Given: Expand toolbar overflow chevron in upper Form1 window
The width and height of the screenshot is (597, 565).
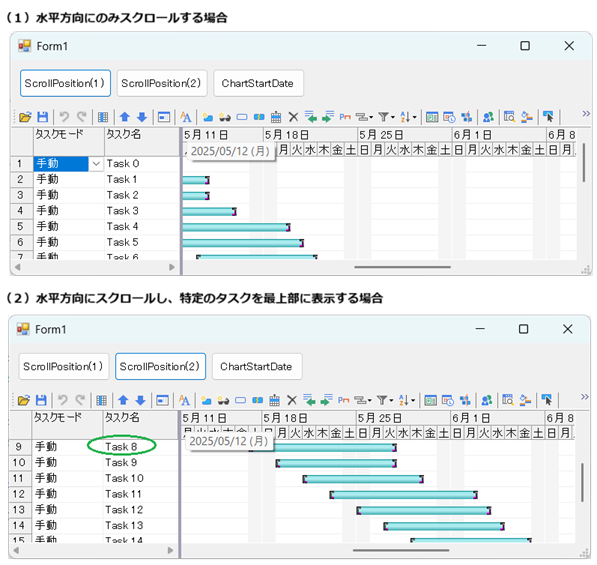Looking at the screenshot, I should pyautogui.click(x=586, y=113).
